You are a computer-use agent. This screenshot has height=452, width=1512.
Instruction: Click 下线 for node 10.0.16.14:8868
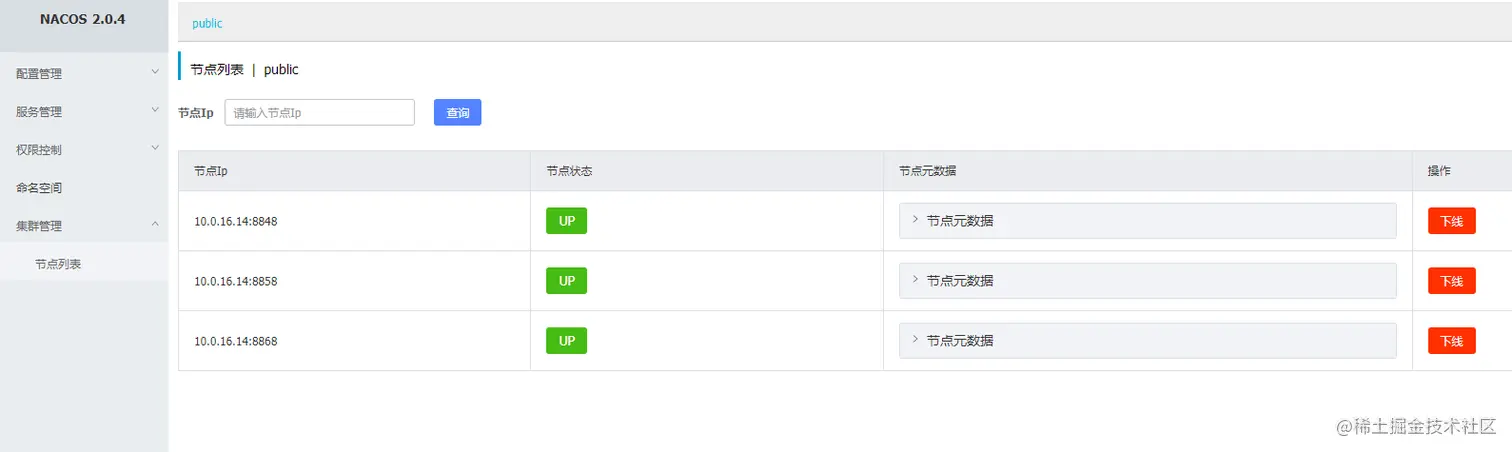coord(1451,341)
